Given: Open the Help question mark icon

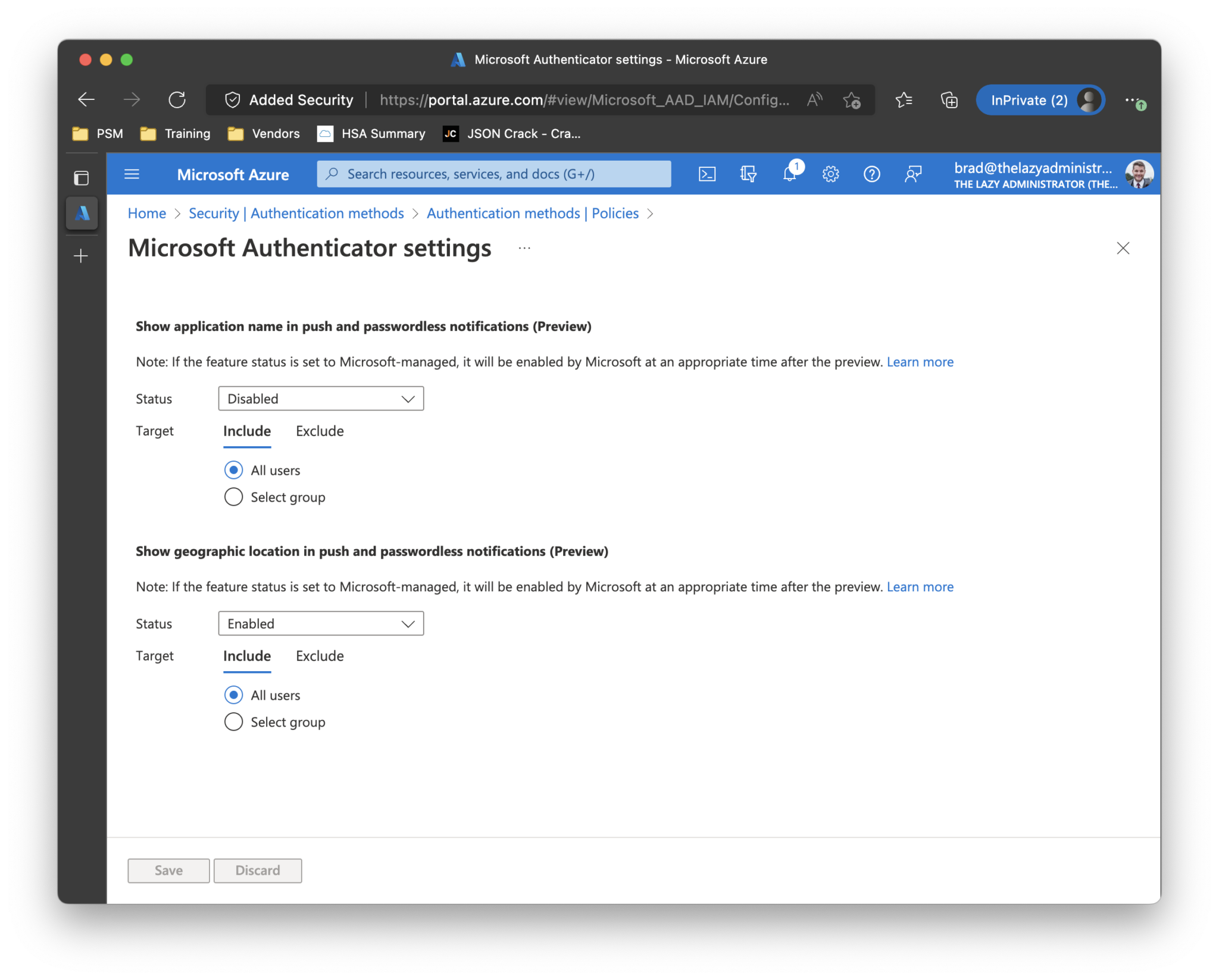Looking at the screenshot, I should (x=871, y=174).
